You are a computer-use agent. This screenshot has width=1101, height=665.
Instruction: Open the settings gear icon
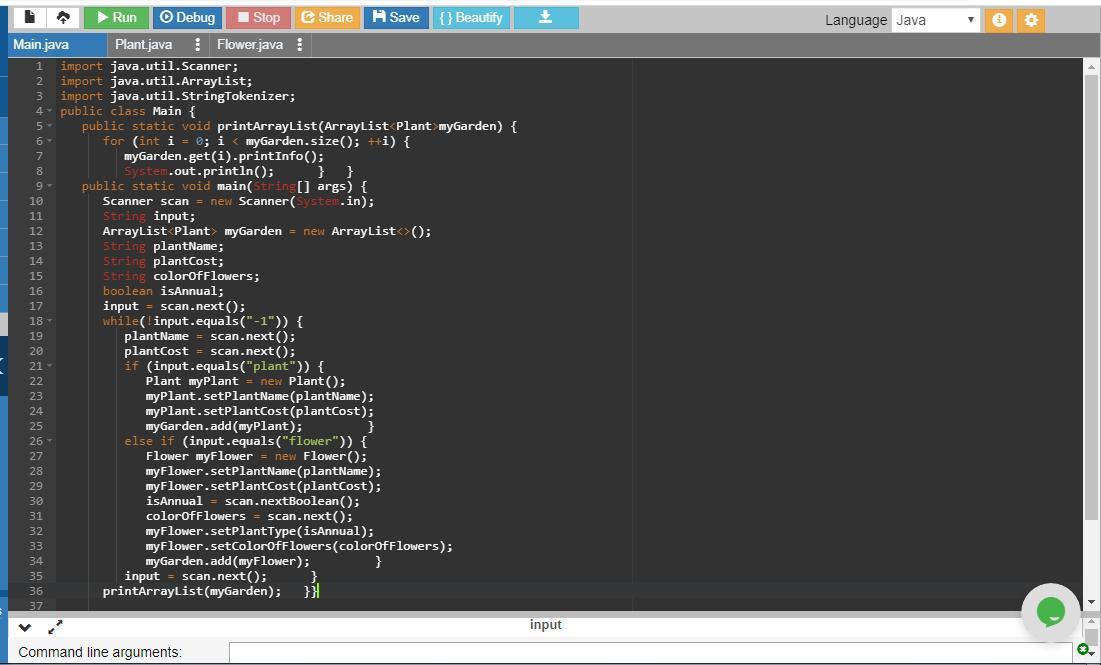(x=1031, y=20)
